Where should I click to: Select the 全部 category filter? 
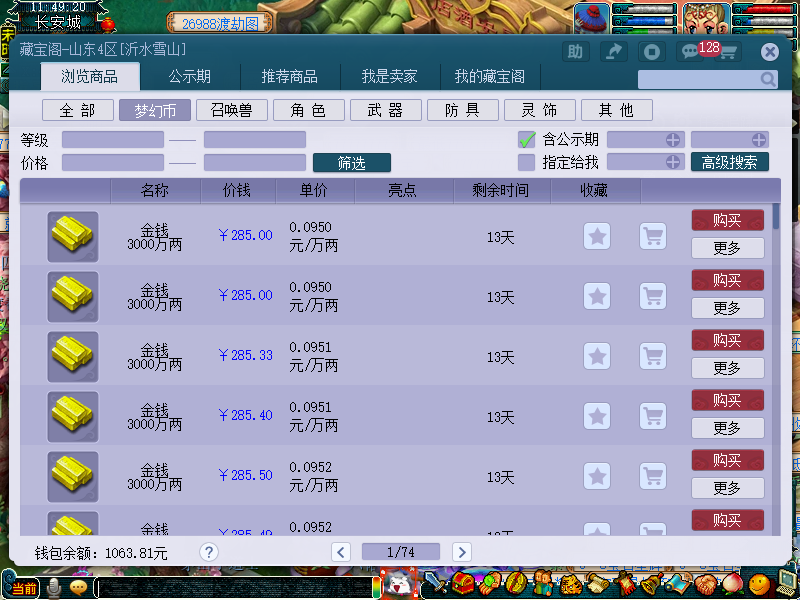78,110
